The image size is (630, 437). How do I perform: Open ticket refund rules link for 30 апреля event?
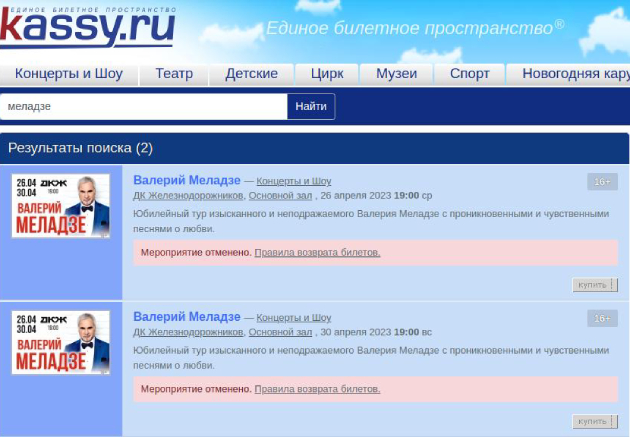(317, 389)
